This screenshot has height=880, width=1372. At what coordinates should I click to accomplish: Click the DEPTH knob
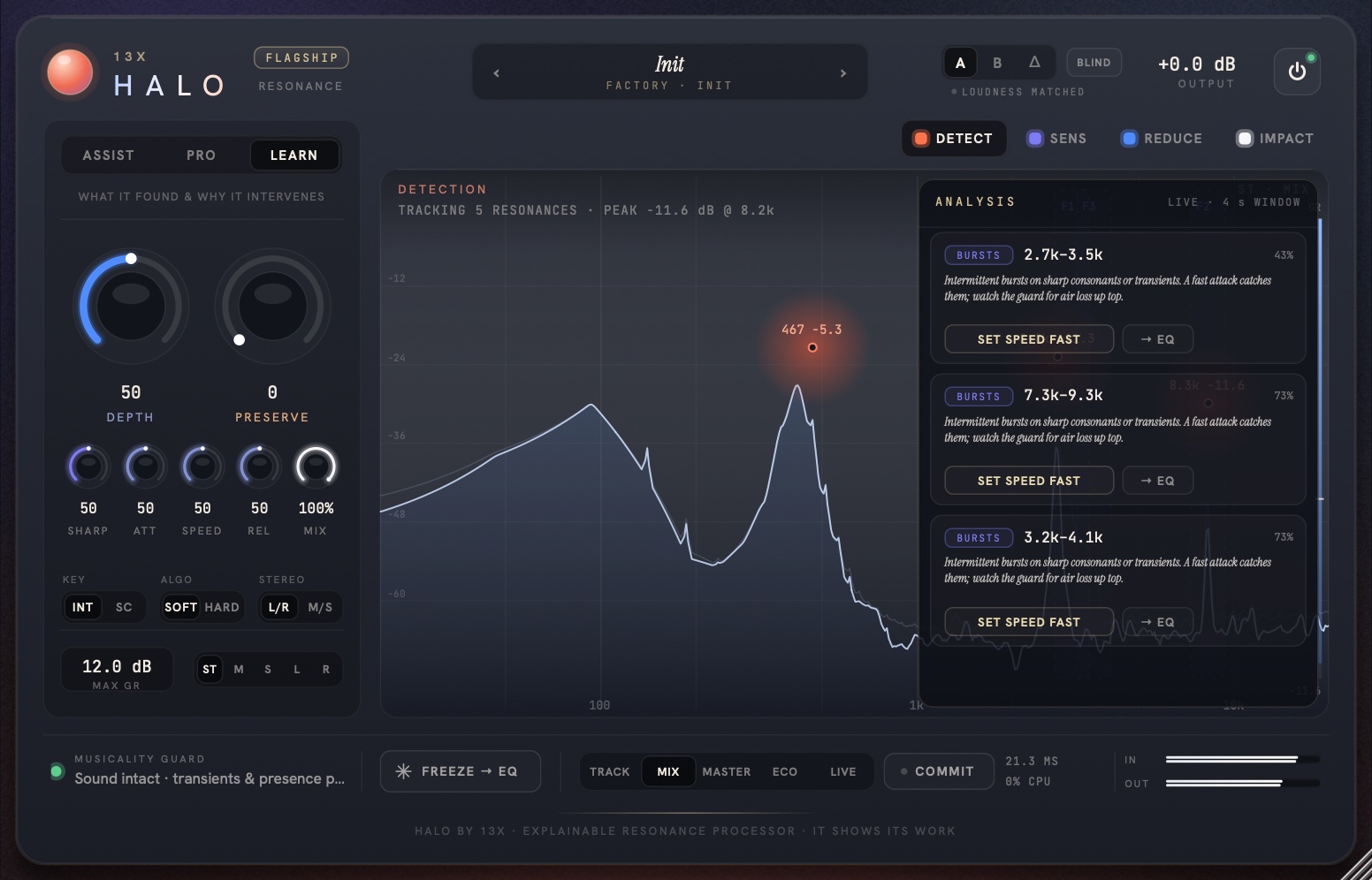click(131, 307)
